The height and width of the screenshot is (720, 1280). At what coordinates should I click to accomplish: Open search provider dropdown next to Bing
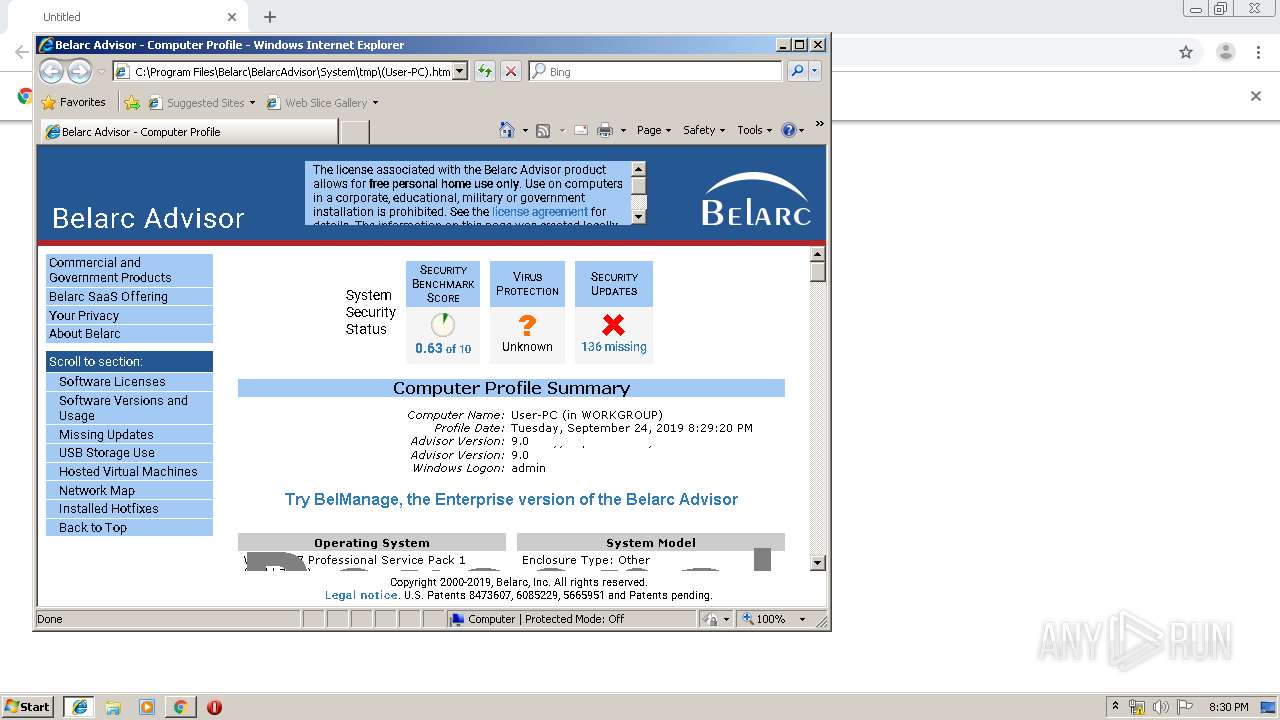click(x=815, y=71)
